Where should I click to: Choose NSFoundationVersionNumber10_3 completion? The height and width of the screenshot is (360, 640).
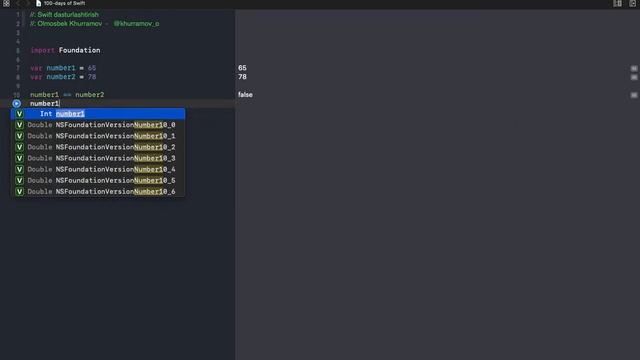(98, 158)
